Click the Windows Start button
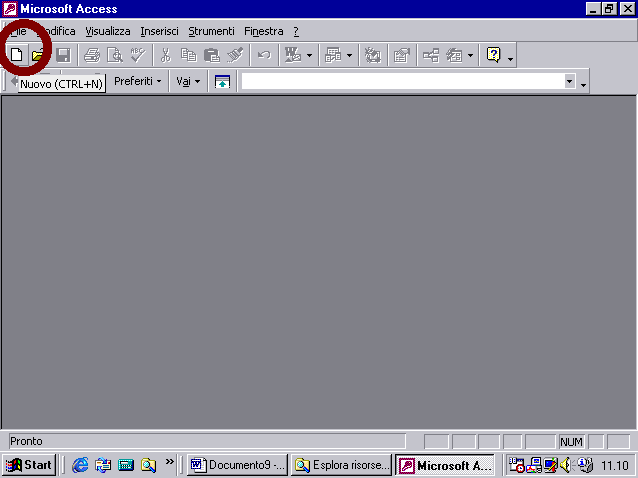Screen dimensions: 638x478 28,465
